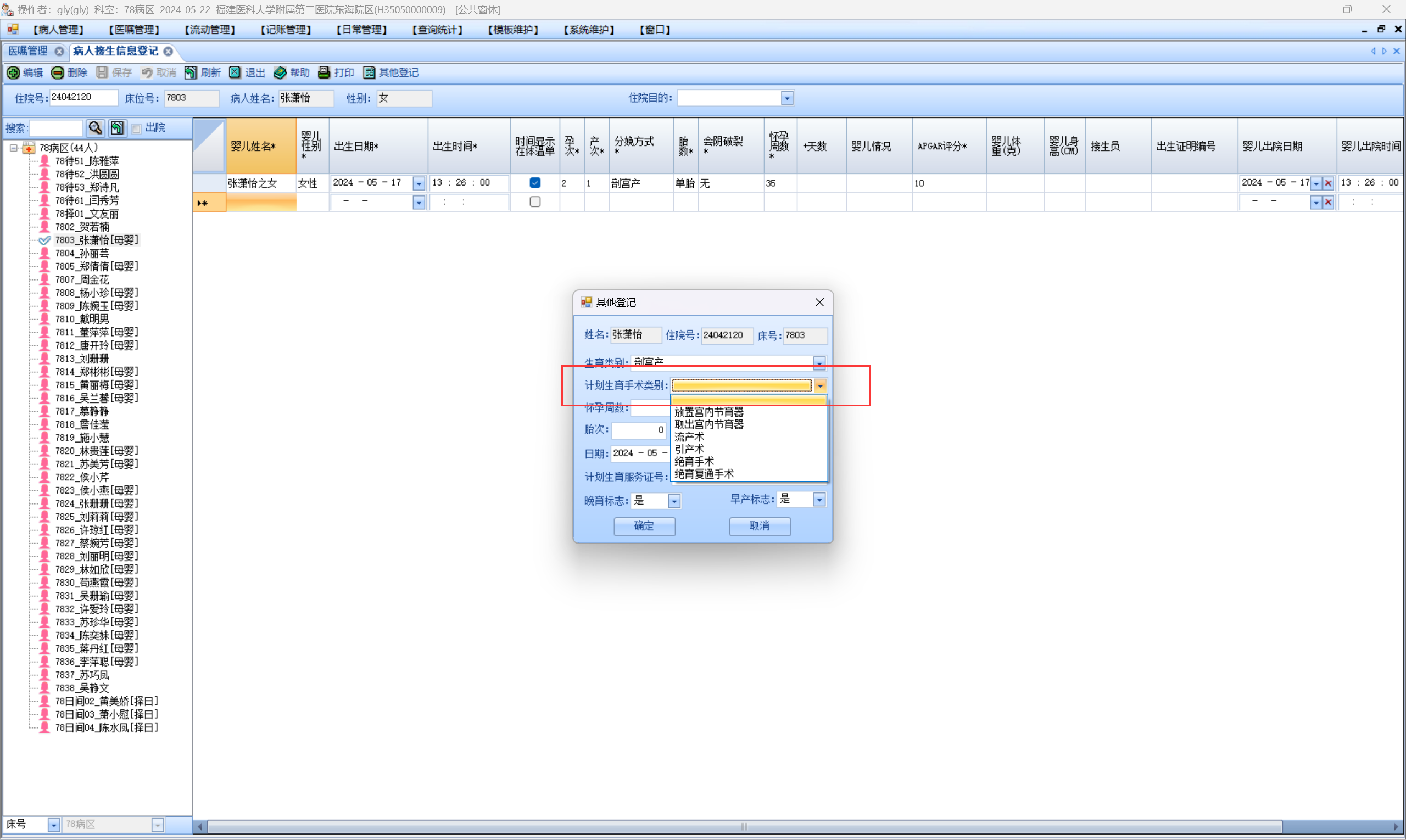Collapse the 78病区 tree node
This screenshot has width=1406, height=840.
pyautogui.click(x=14, y=148)
